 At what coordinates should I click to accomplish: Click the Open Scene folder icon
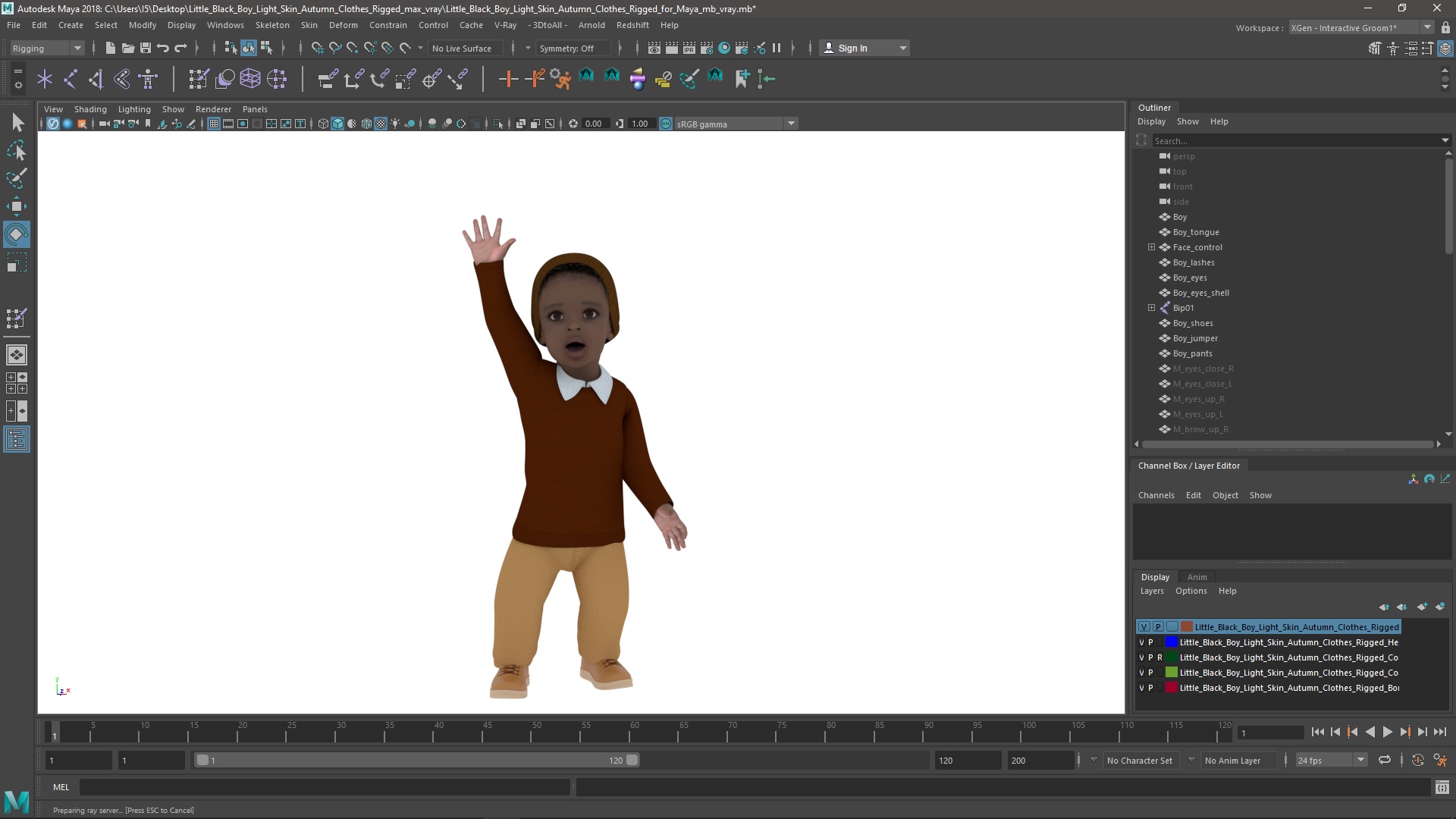127,48
